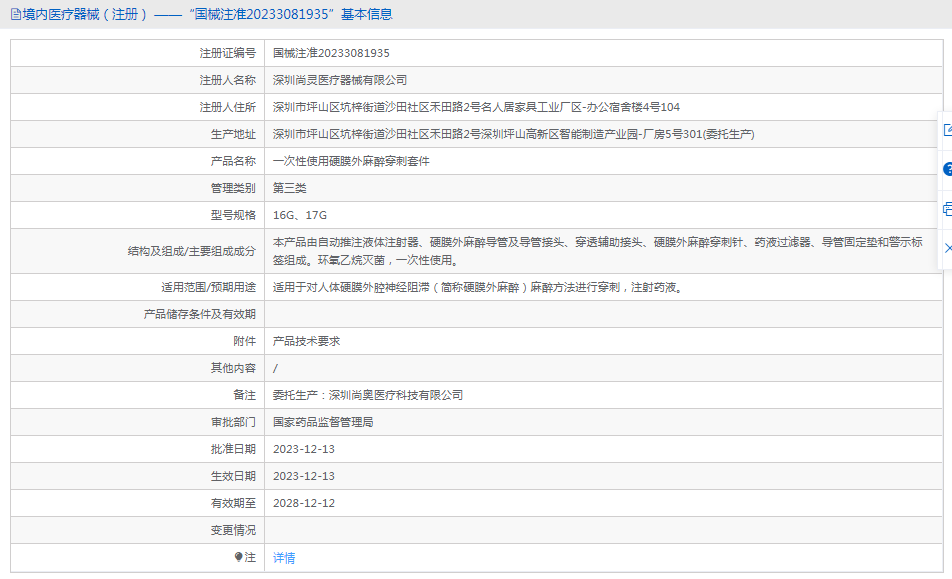
Task: Click the 注 label in the last row
Action: [250, 557]
